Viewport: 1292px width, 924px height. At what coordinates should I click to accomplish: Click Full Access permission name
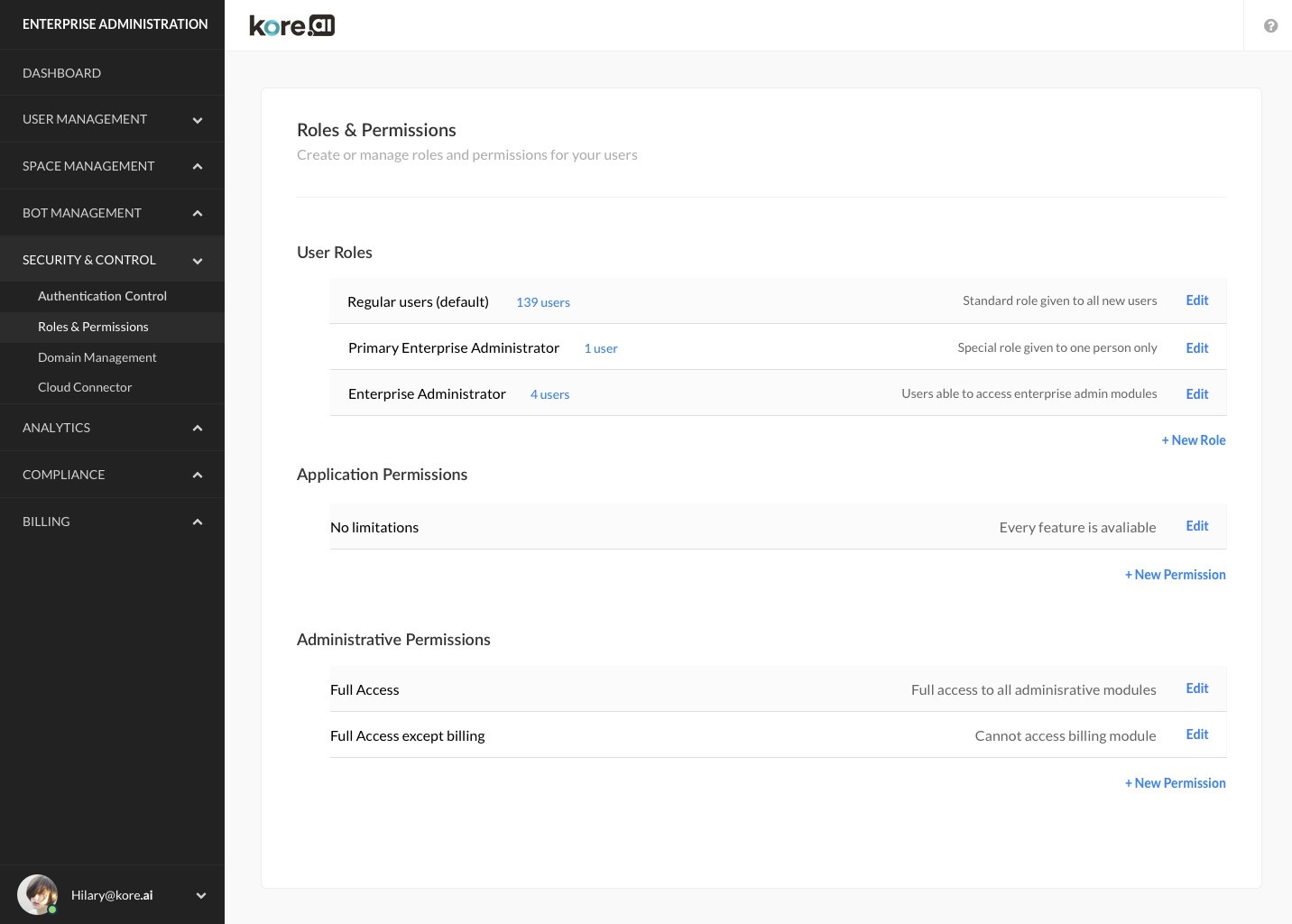365,689
